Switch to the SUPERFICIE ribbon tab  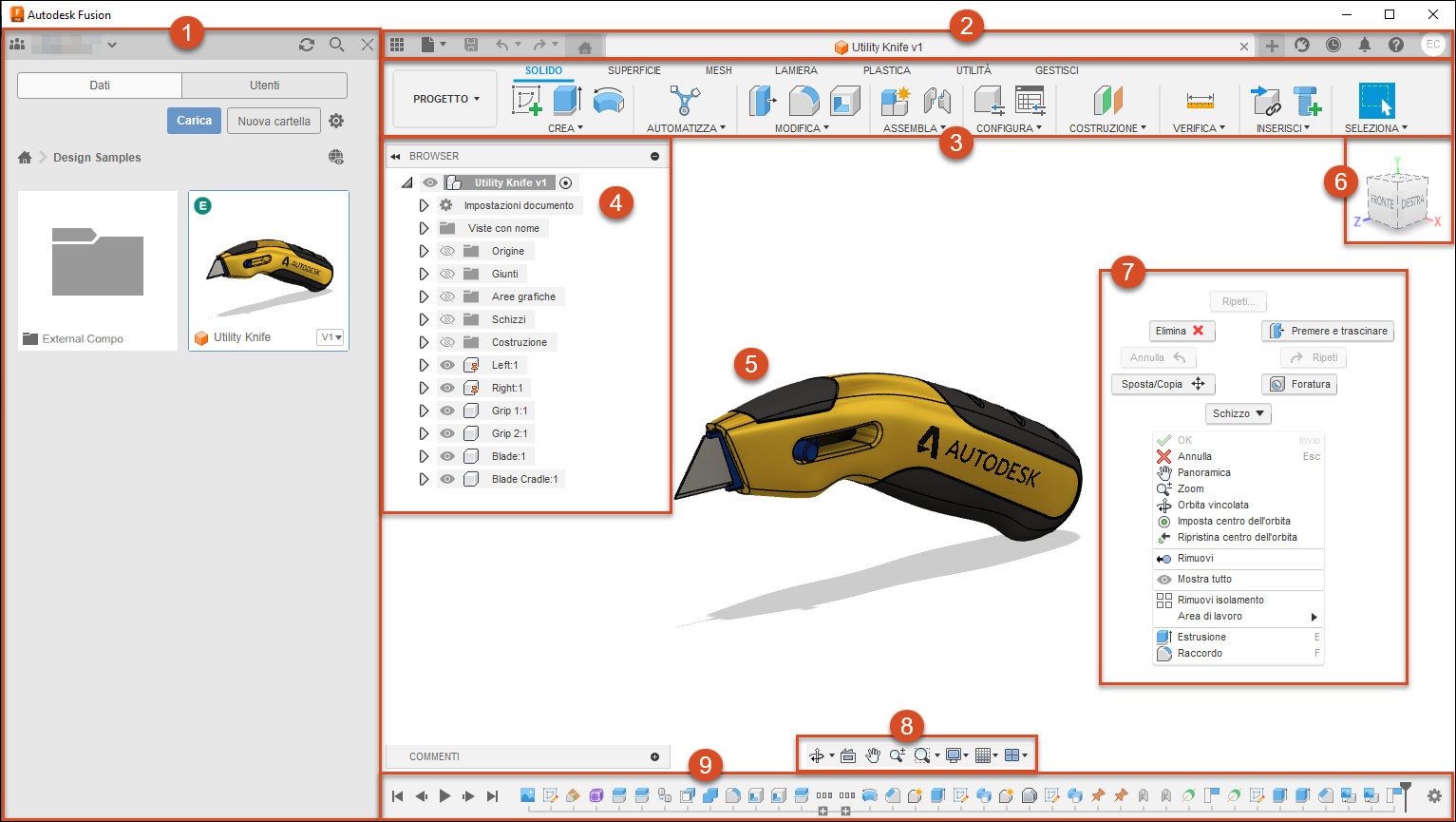click(x=633, y=69)
